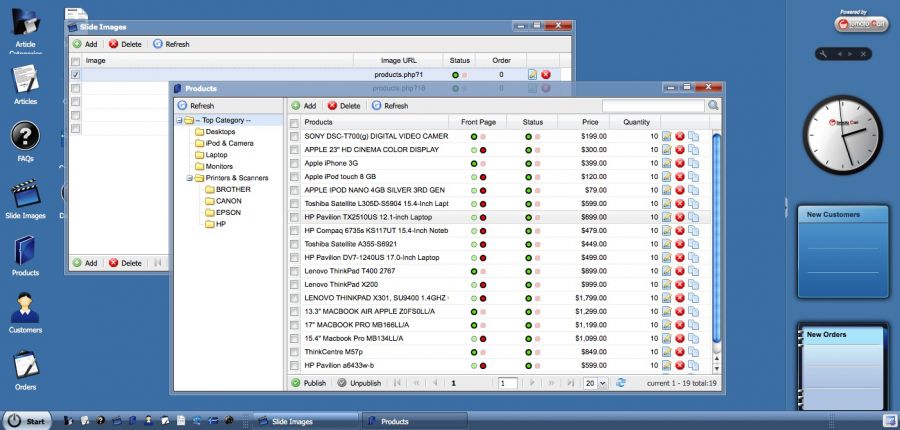900x430 pixels.
Task: Collapse the Printers & Scanners tree node
Action: pyautogui.click(x=190, y=178)
